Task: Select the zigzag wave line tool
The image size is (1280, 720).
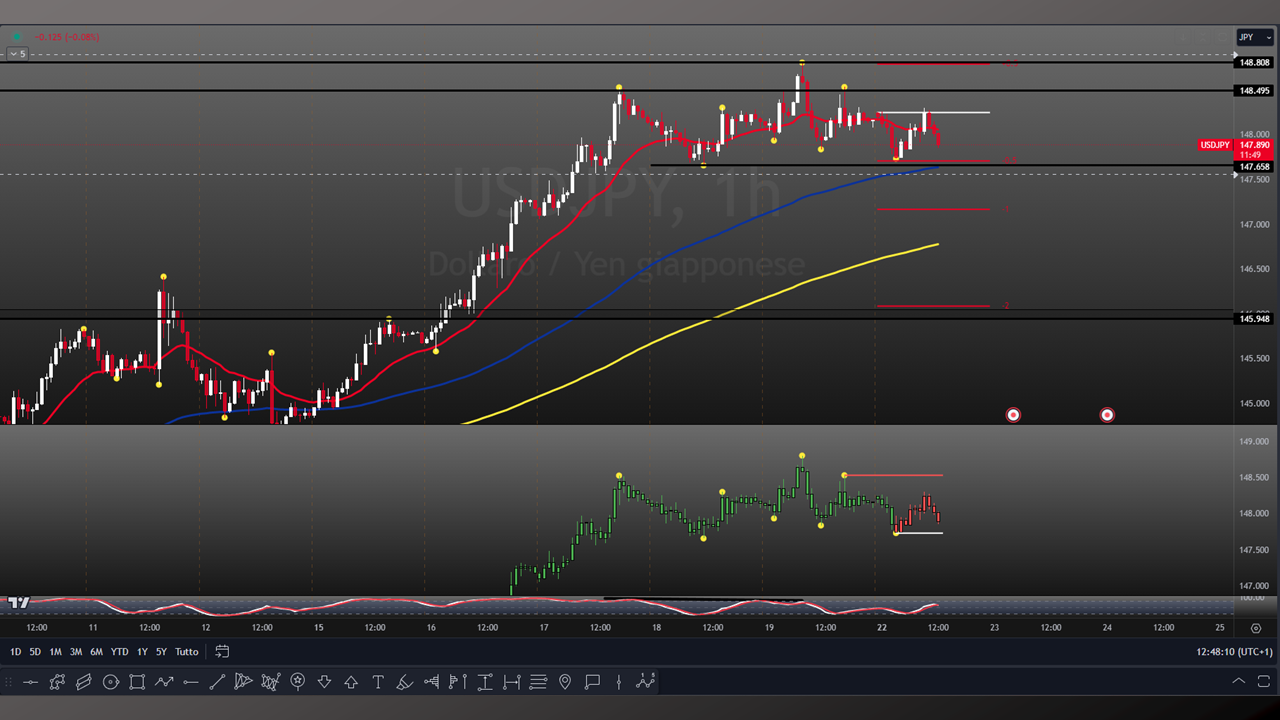Action: pyautogui.click(x=164, y=682)
